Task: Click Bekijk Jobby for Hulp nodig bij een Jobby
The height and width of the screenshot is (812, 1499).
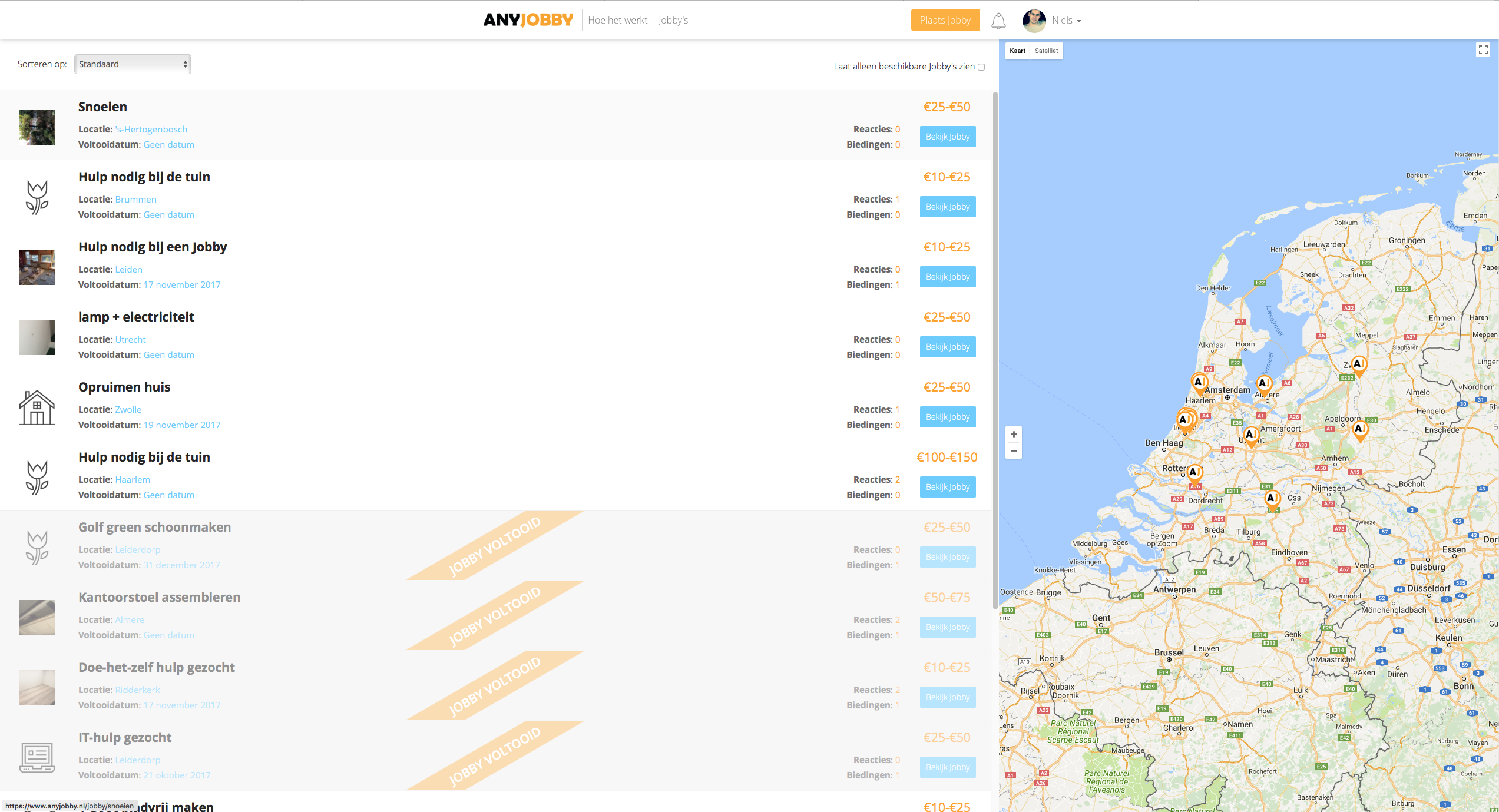Action: point(948,277)
